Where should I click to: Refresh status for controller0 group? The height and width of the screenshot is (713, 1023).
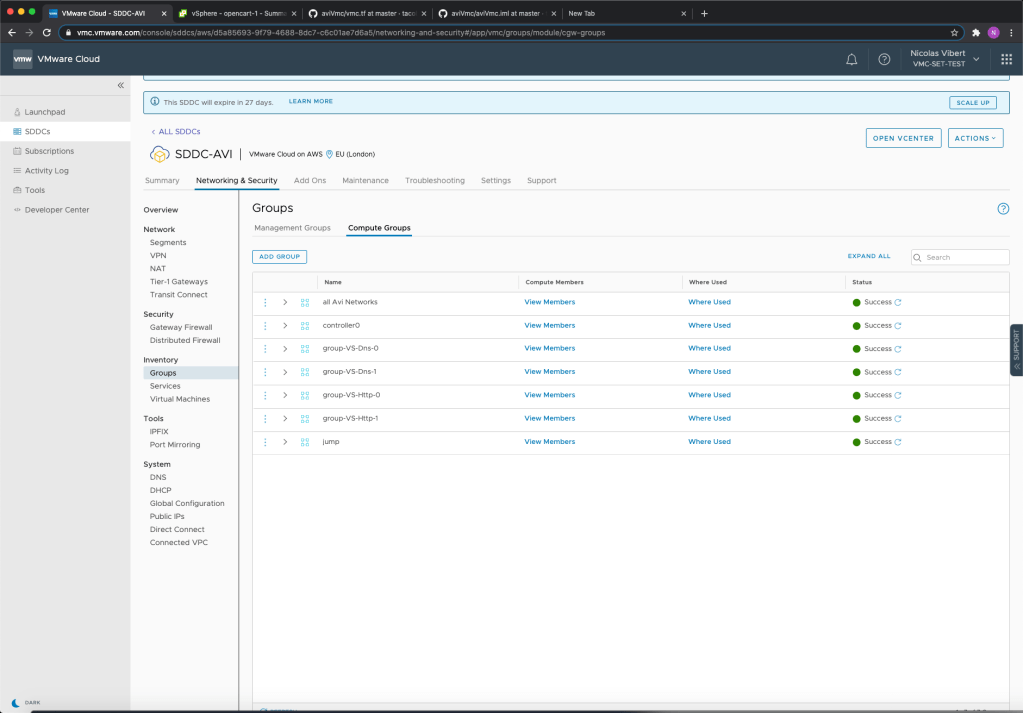click(x=898, y=326)
